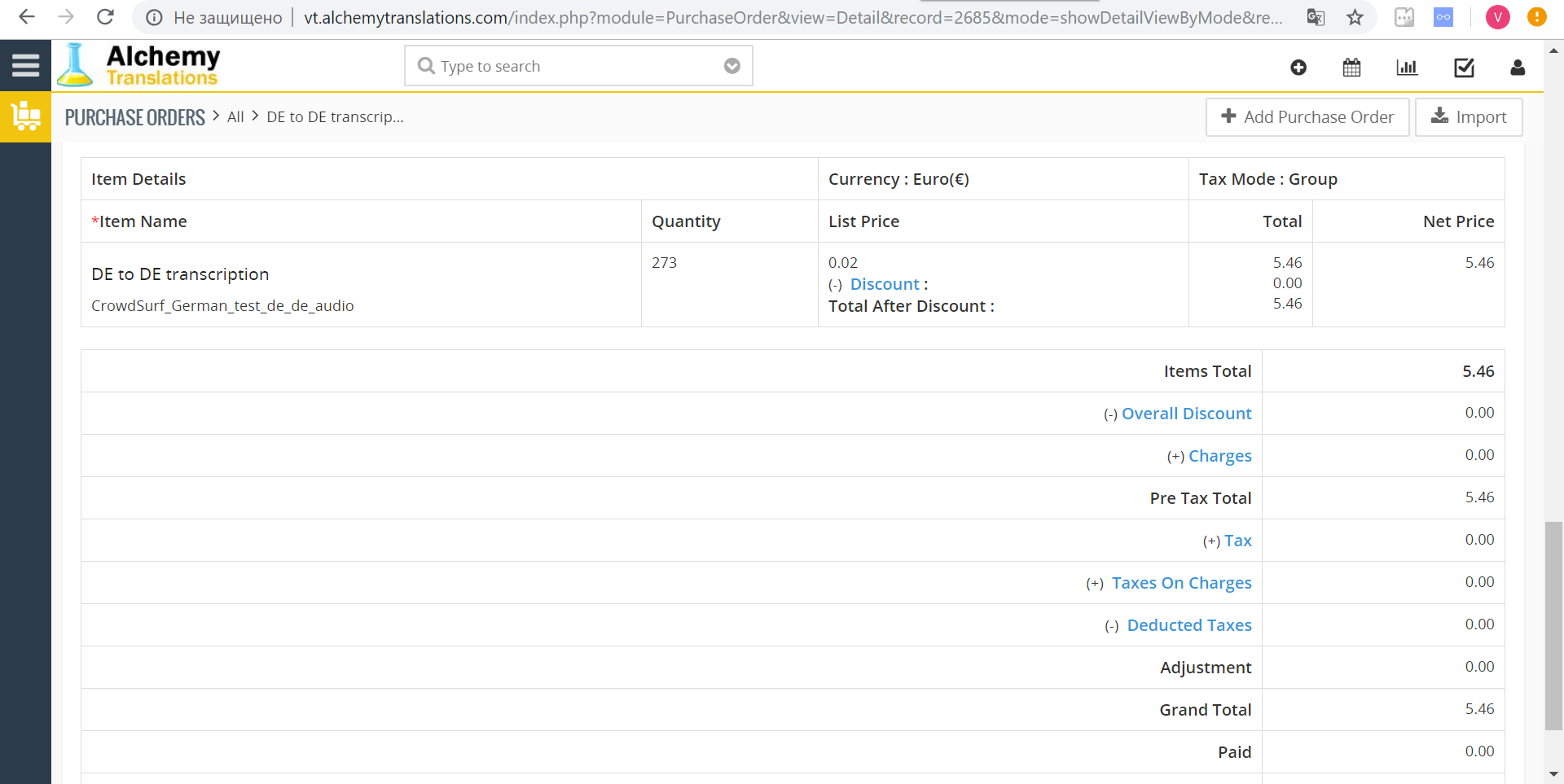
Task: Click the Import button
Action: pyautogui.click(x=1468, y=117)
